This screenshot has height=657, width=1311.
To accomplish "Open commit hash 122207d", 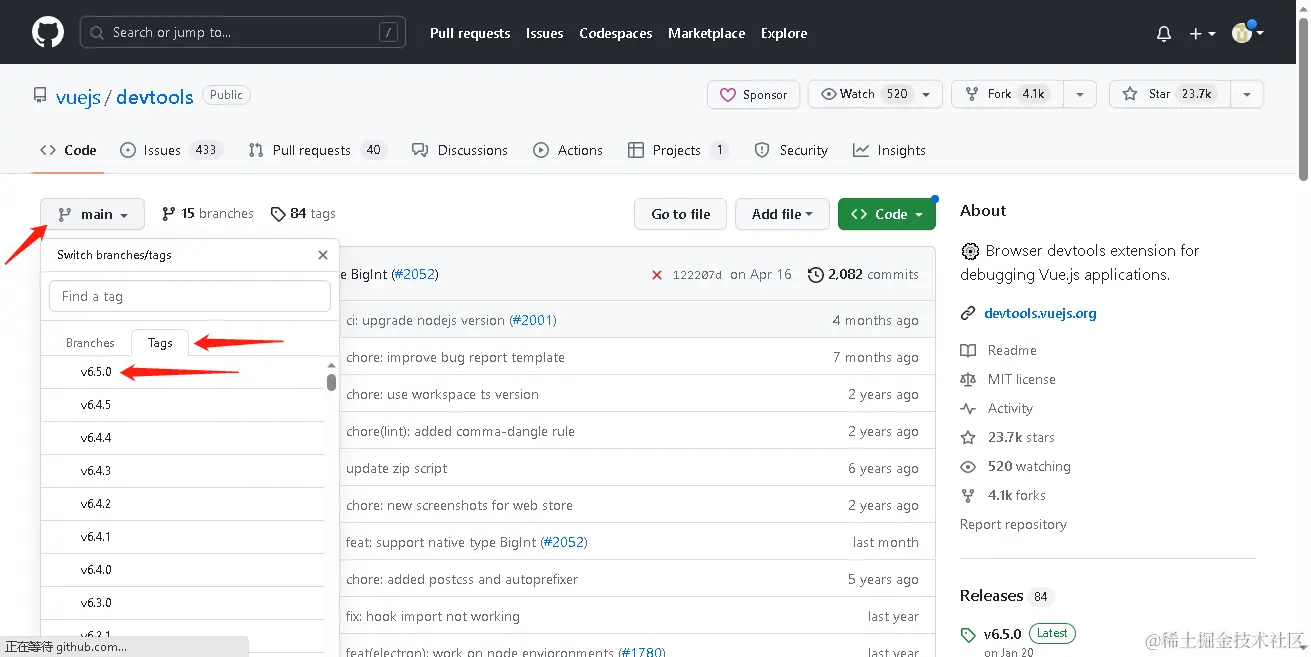I will (x=697, y=275).
